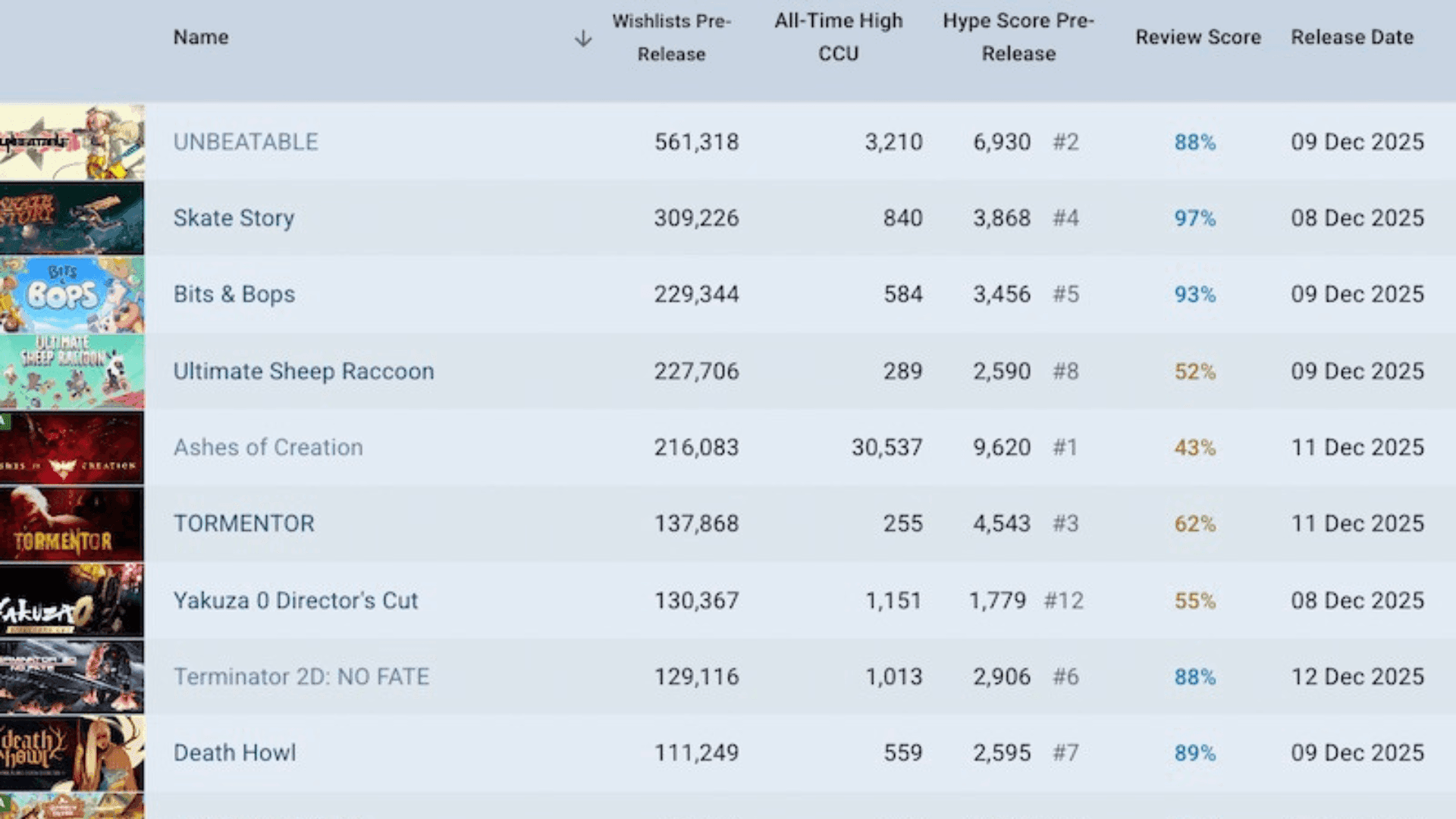Open the Death Howl cover art

tap(72, 753)
